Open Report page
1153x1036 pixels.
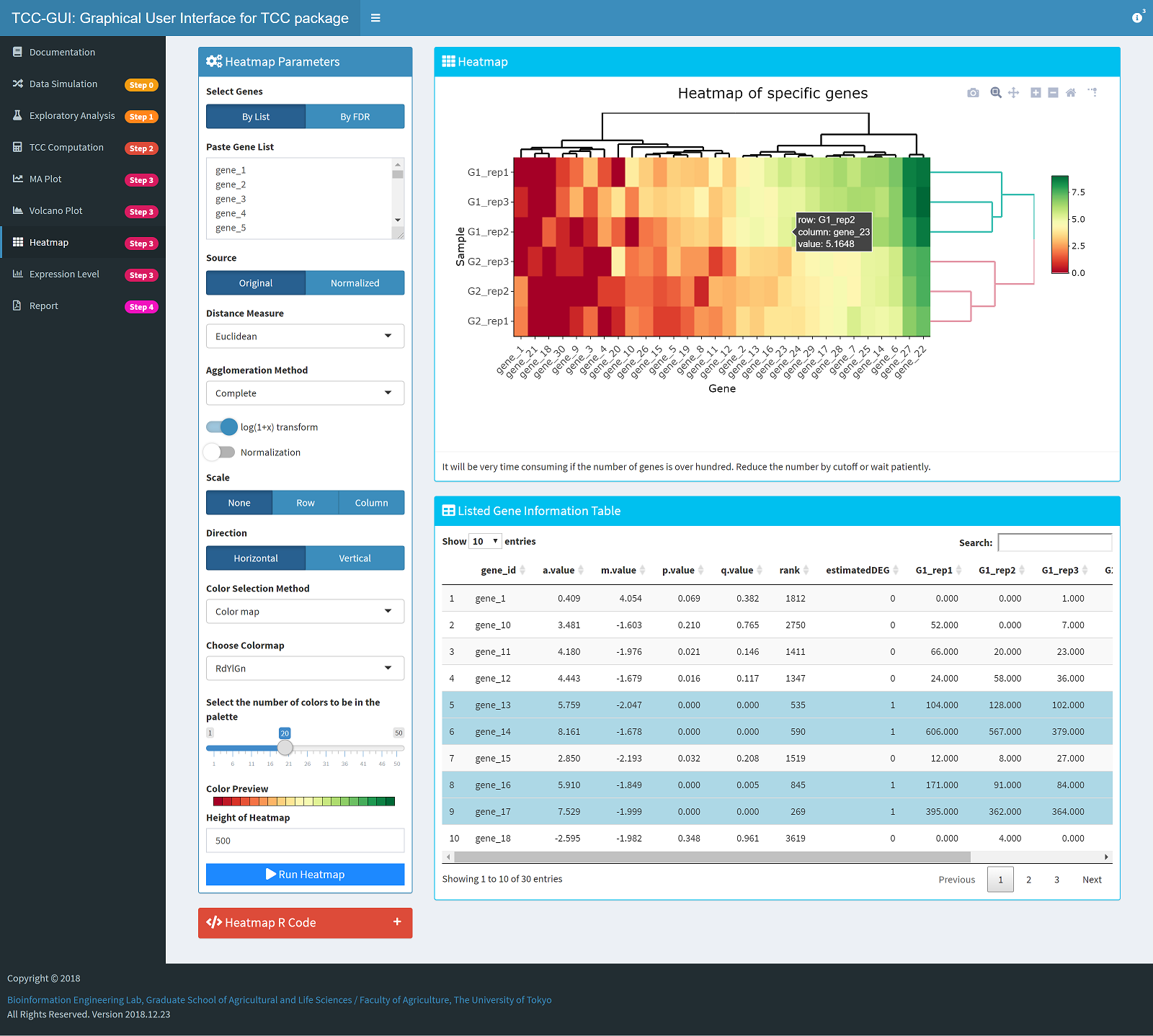tap(83, 305)
